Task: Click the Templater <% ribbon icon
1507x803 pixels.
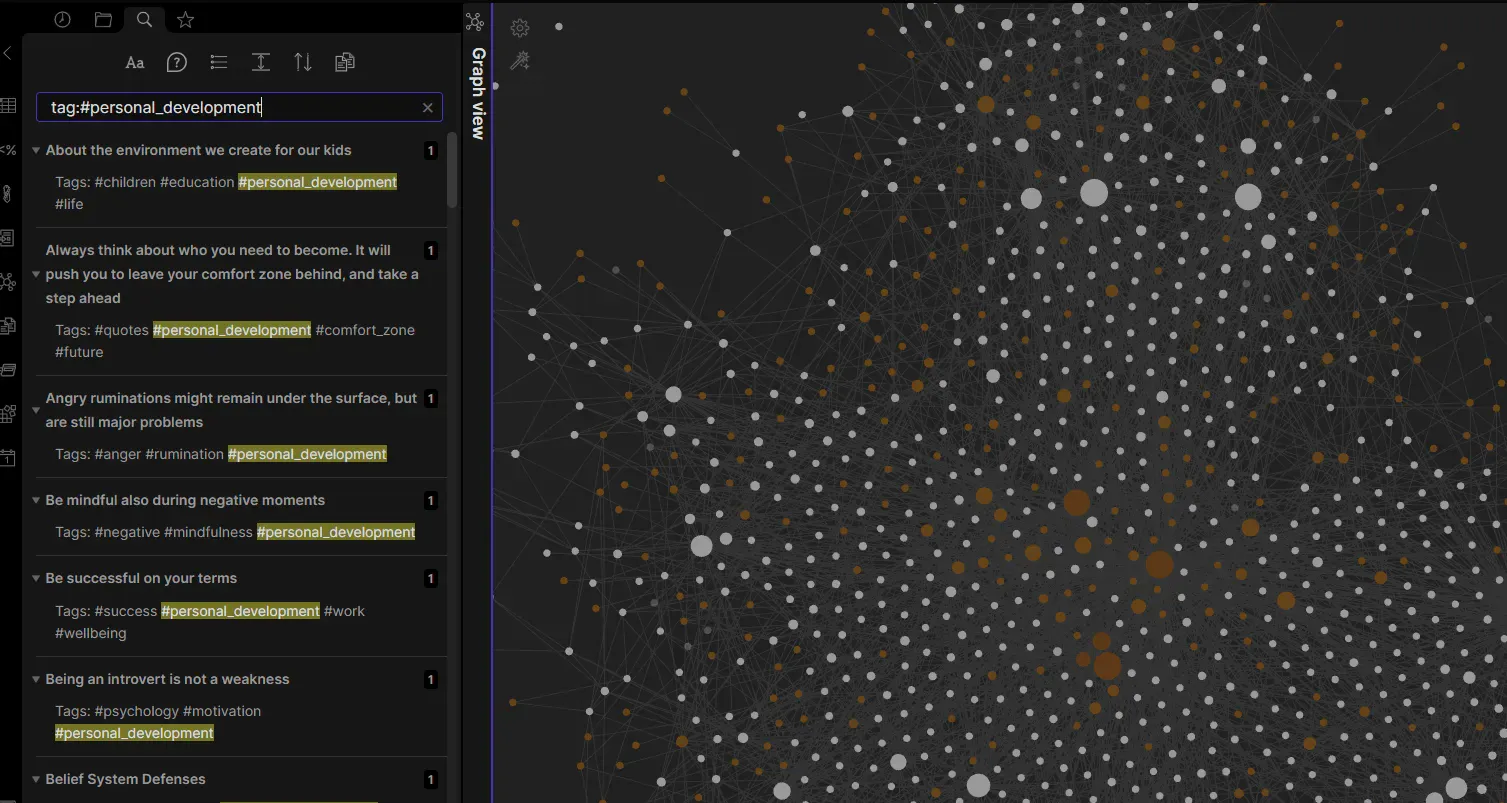Action: [x=7, y=150]
